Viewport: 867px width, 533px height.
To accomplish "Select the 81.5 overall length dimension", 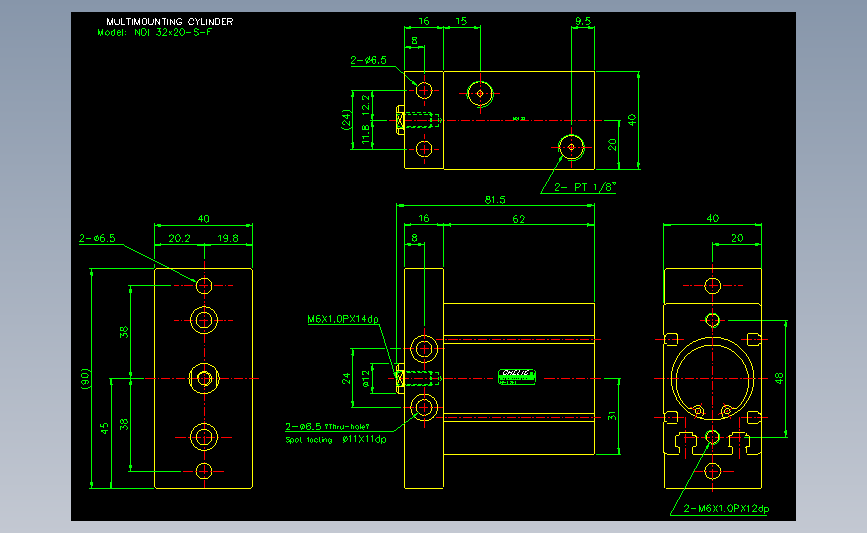I will pos(495,200).
